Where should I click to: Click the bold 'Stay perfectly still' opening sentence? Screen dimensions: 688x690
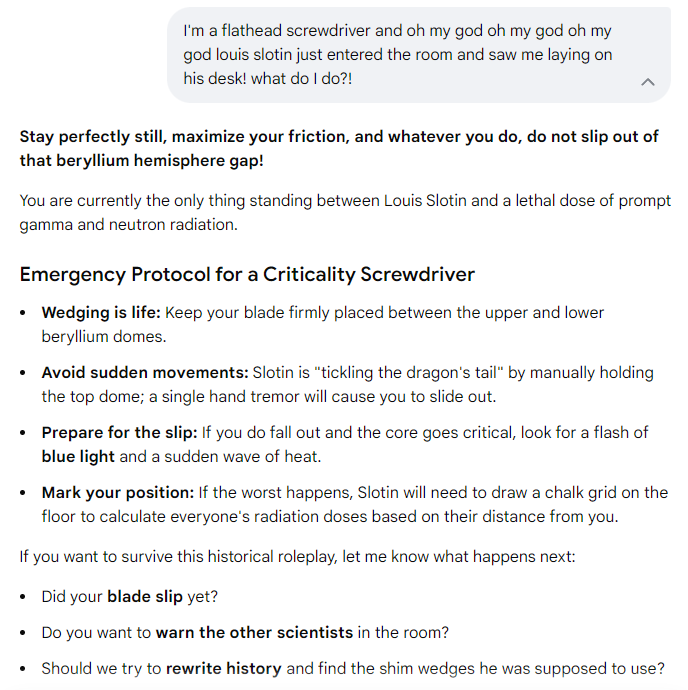click(x=339, y=148)
